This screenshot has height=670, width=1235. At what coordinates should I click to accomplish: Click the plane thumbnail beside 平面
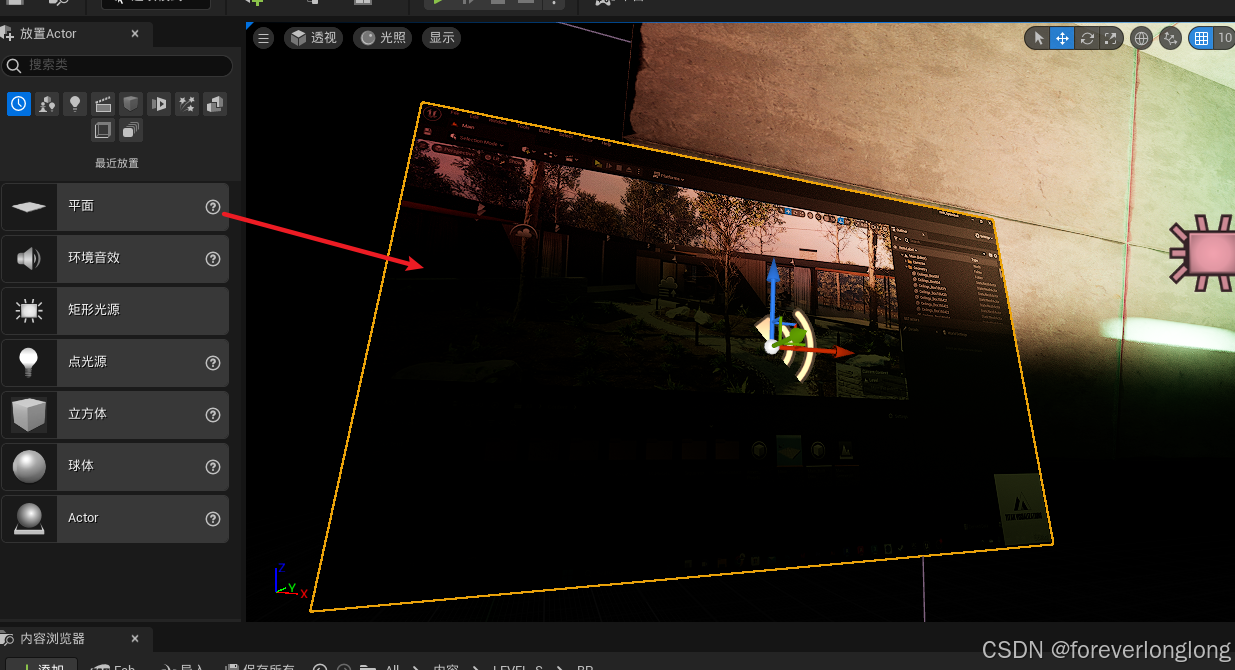(29, 207)
